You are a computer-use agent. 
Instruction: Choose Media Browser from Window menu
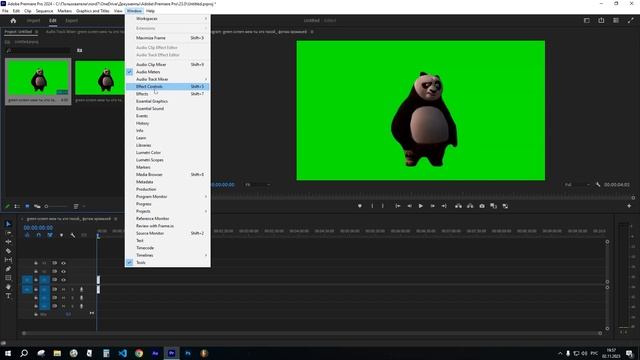168,175
